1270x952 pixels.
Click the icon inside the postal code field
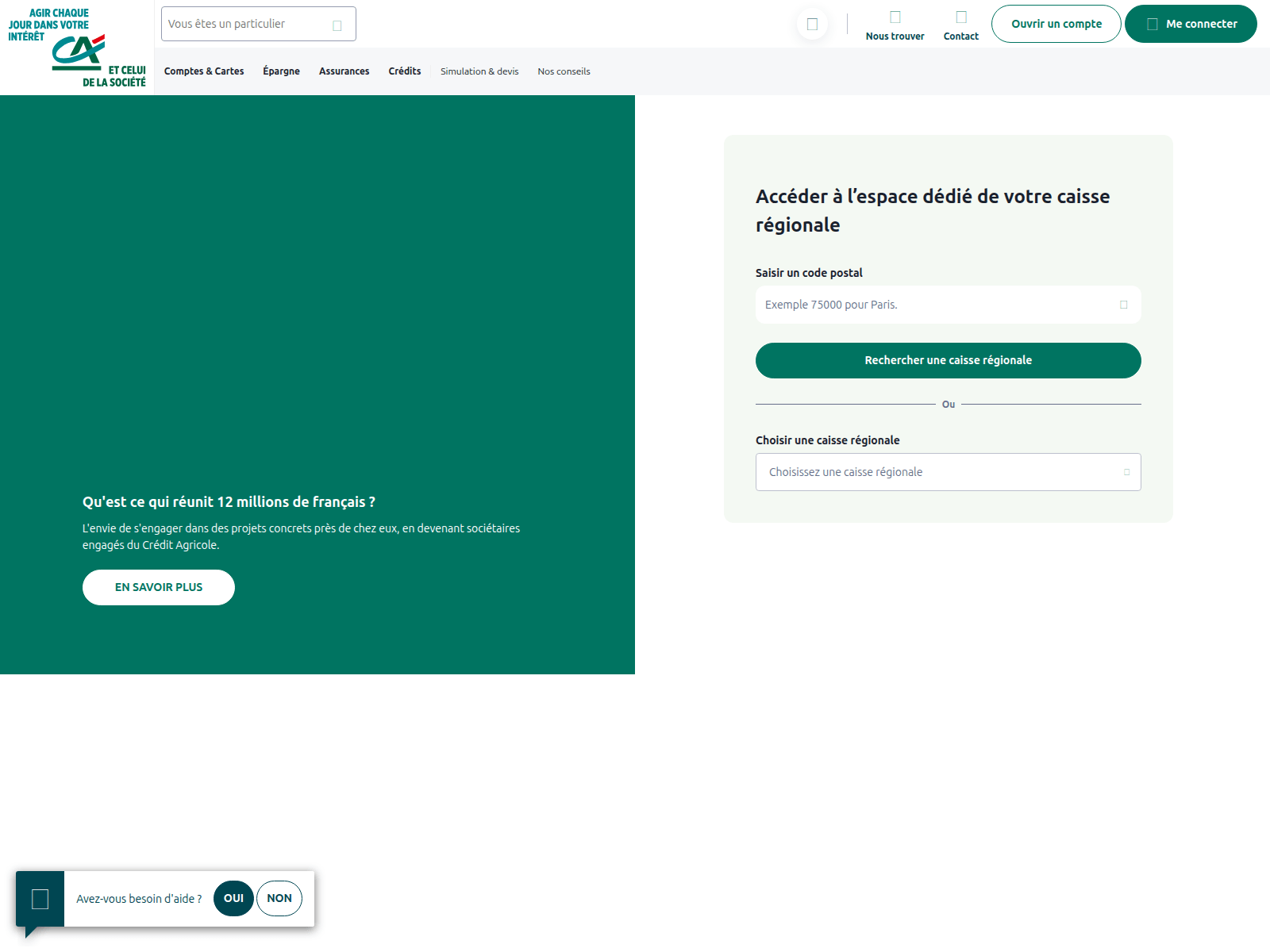click(1123, 305)
